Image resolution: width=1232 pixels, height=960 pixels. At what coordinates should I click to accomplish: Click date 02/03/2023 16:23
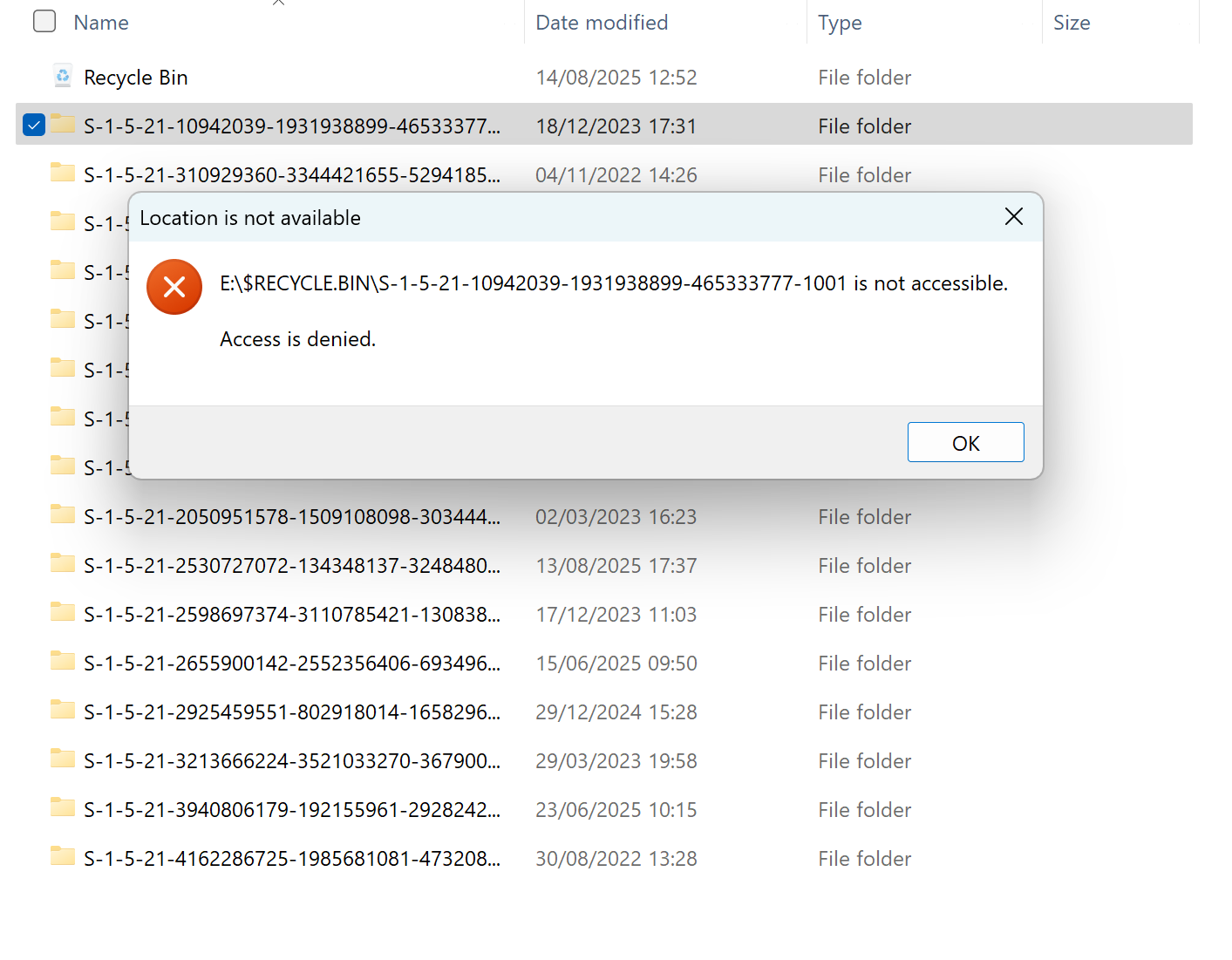pyautogui.click(x=616, y=517)
